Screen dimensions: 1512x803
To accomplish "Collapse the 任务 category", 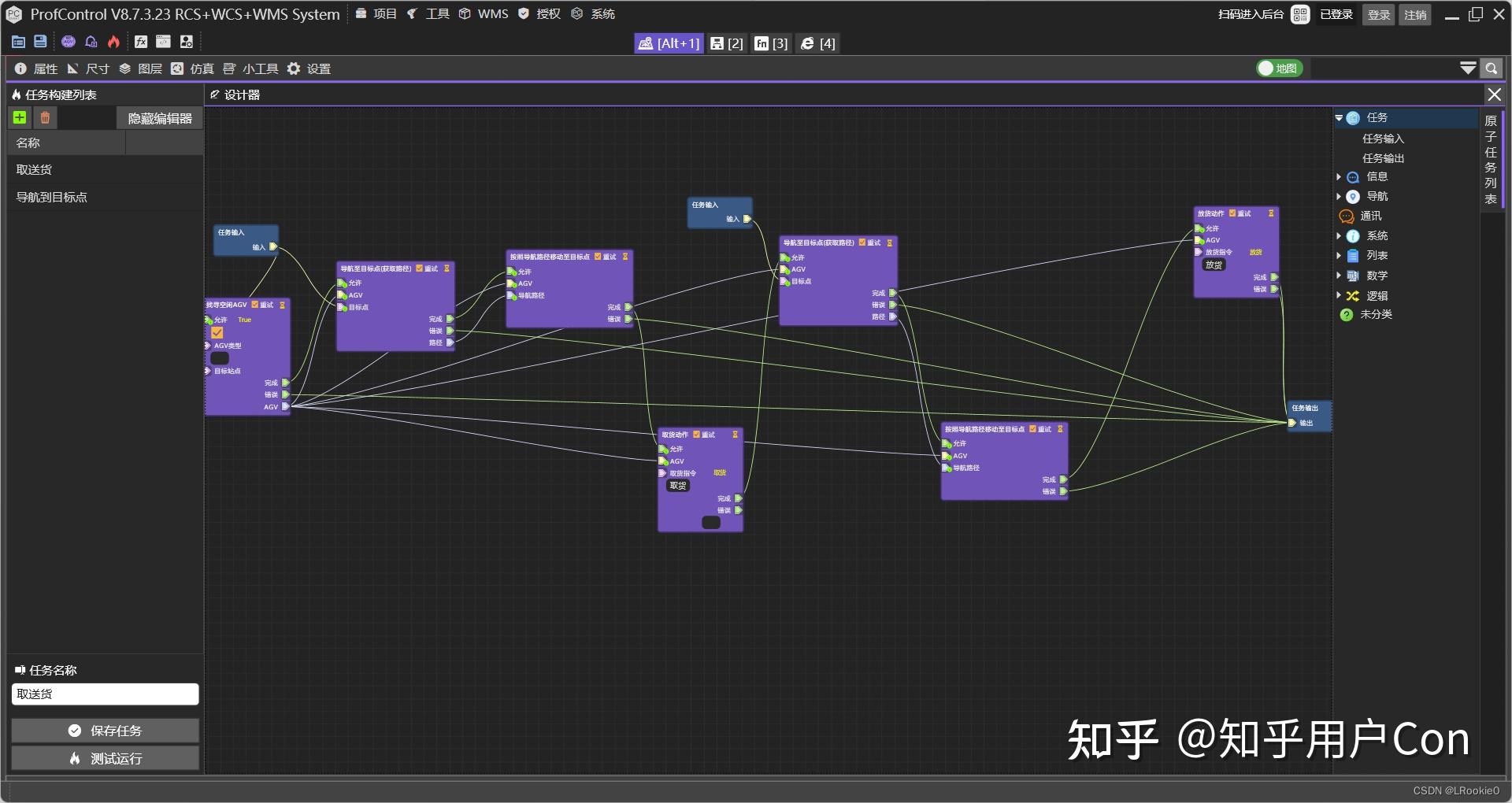I will point(1340,117).
